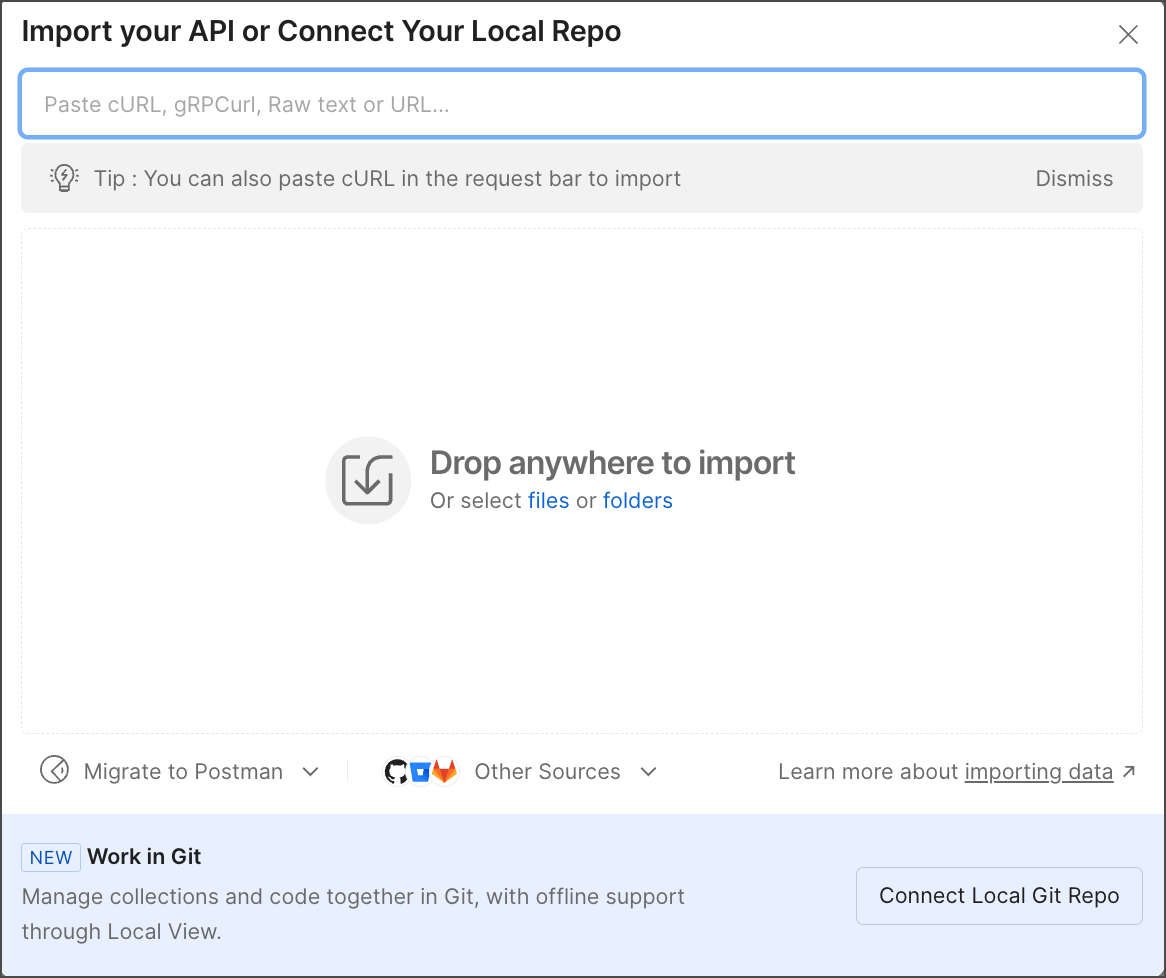Click the Drop anywhere to import area
Screen dimensions: 1166x978
pos(583,480)
